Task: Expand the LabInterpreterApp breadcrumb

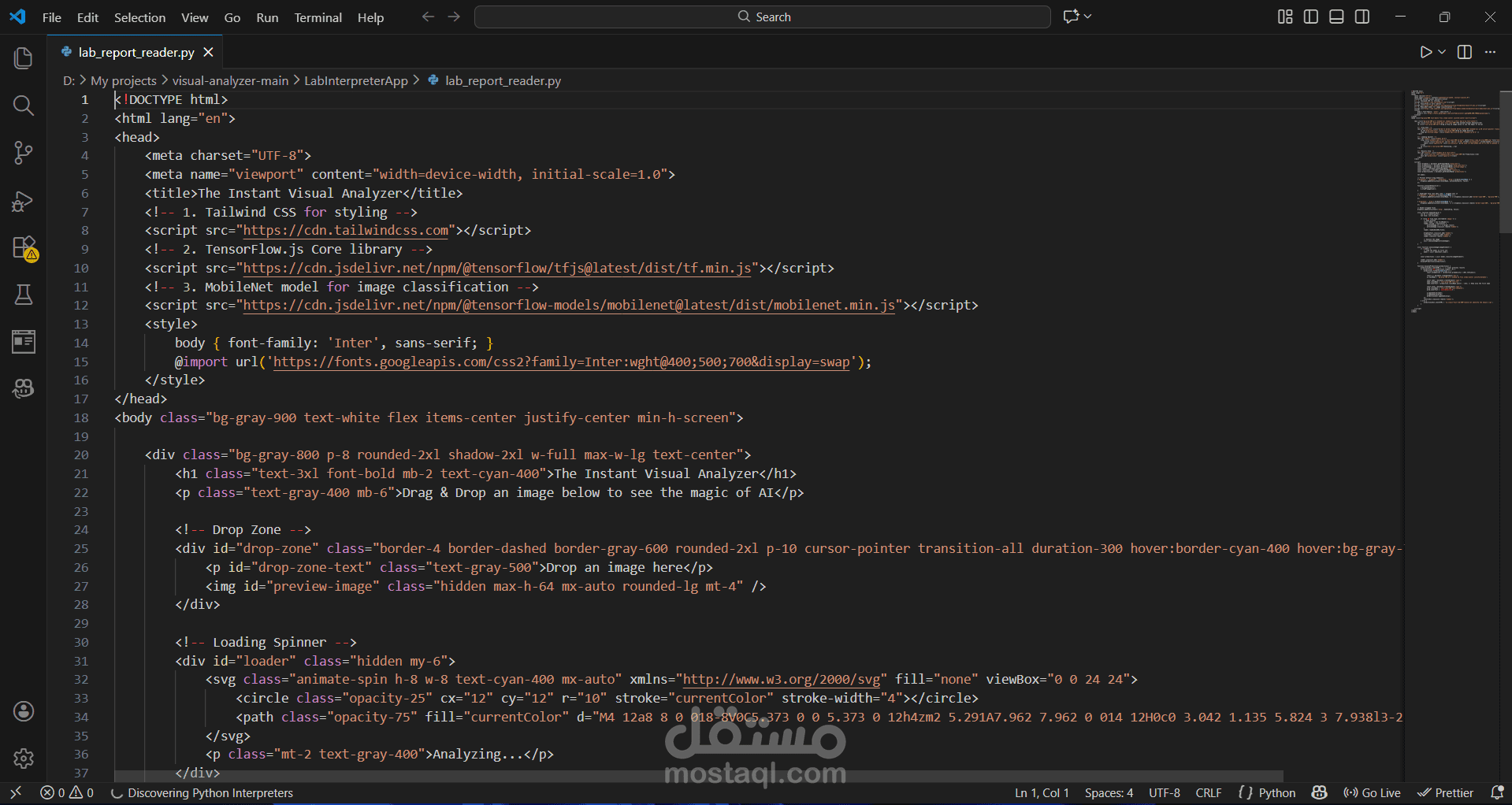Action: click(356, 80)
